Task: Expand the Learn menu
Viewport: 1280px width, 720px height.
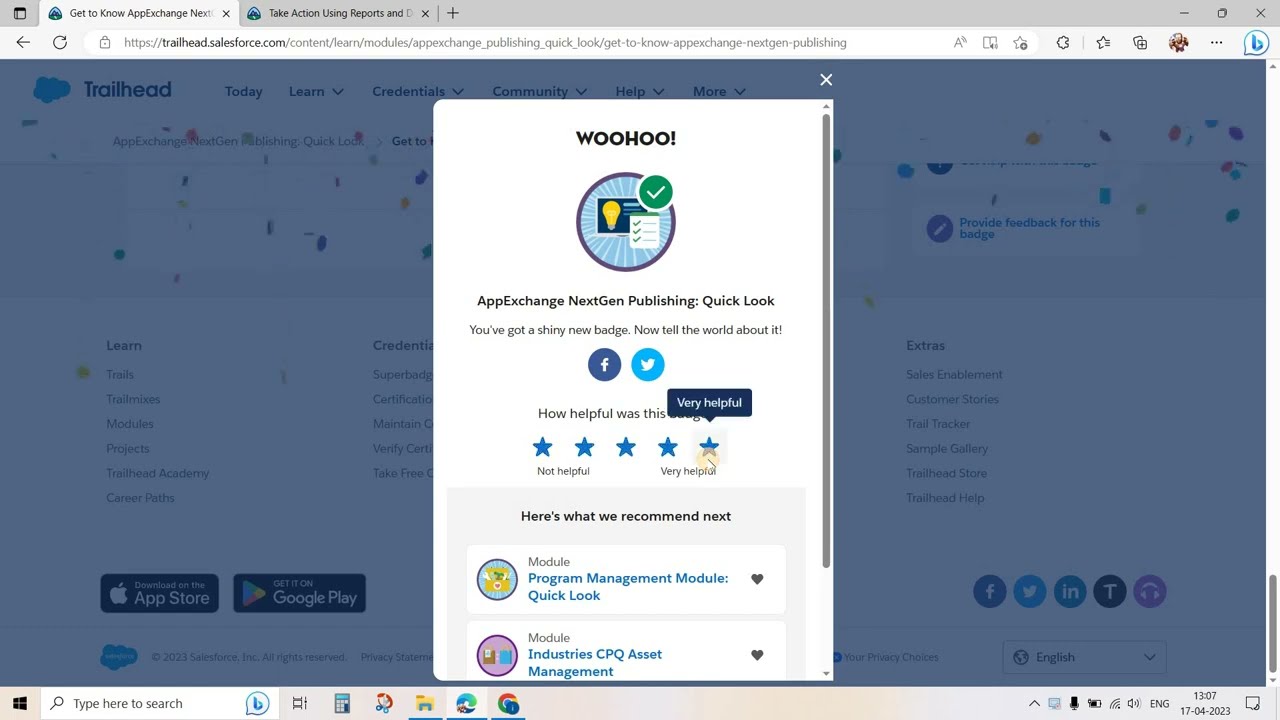Action: (316, 91)
